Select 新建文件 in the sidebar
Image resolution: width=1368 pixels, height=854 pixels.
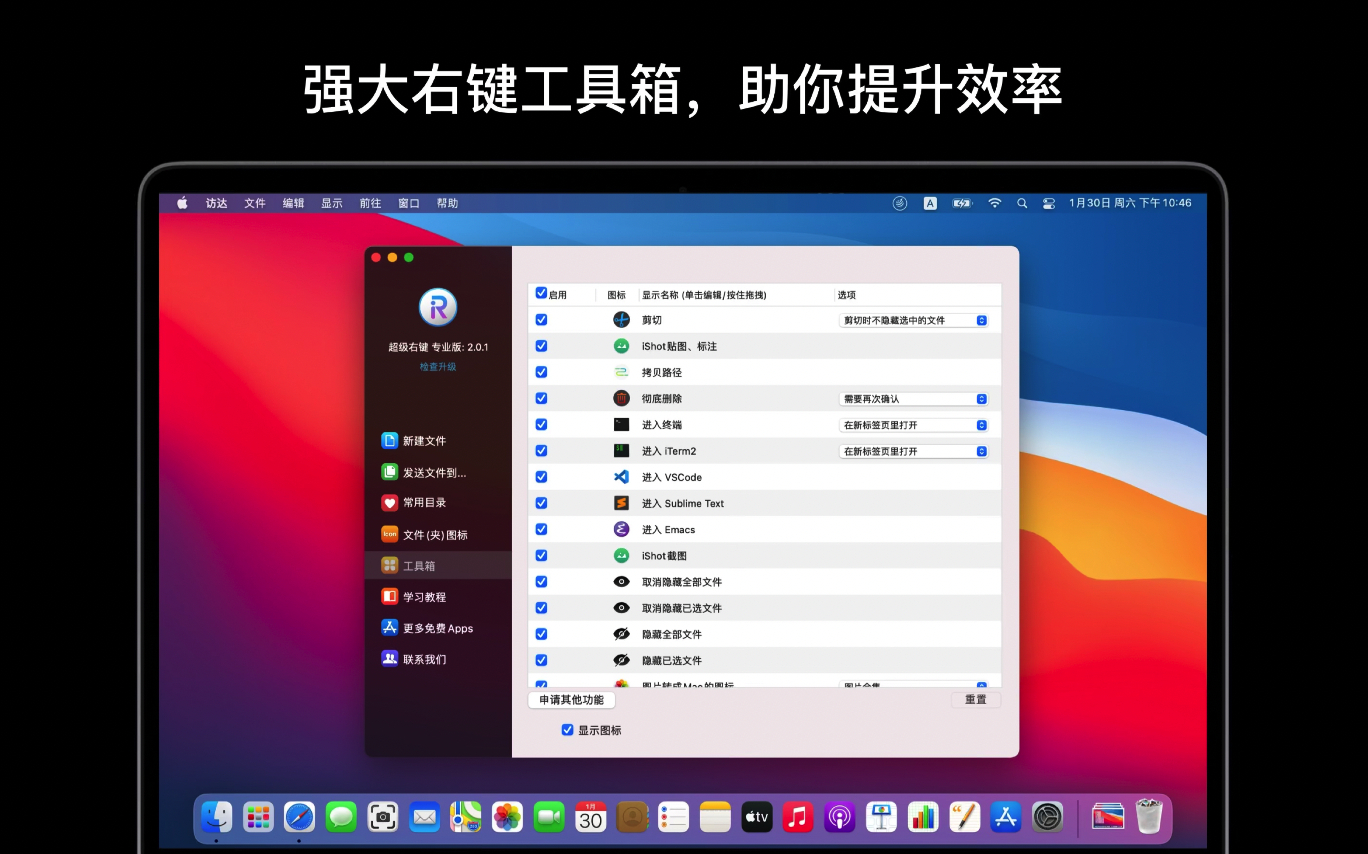pos(424,441)
